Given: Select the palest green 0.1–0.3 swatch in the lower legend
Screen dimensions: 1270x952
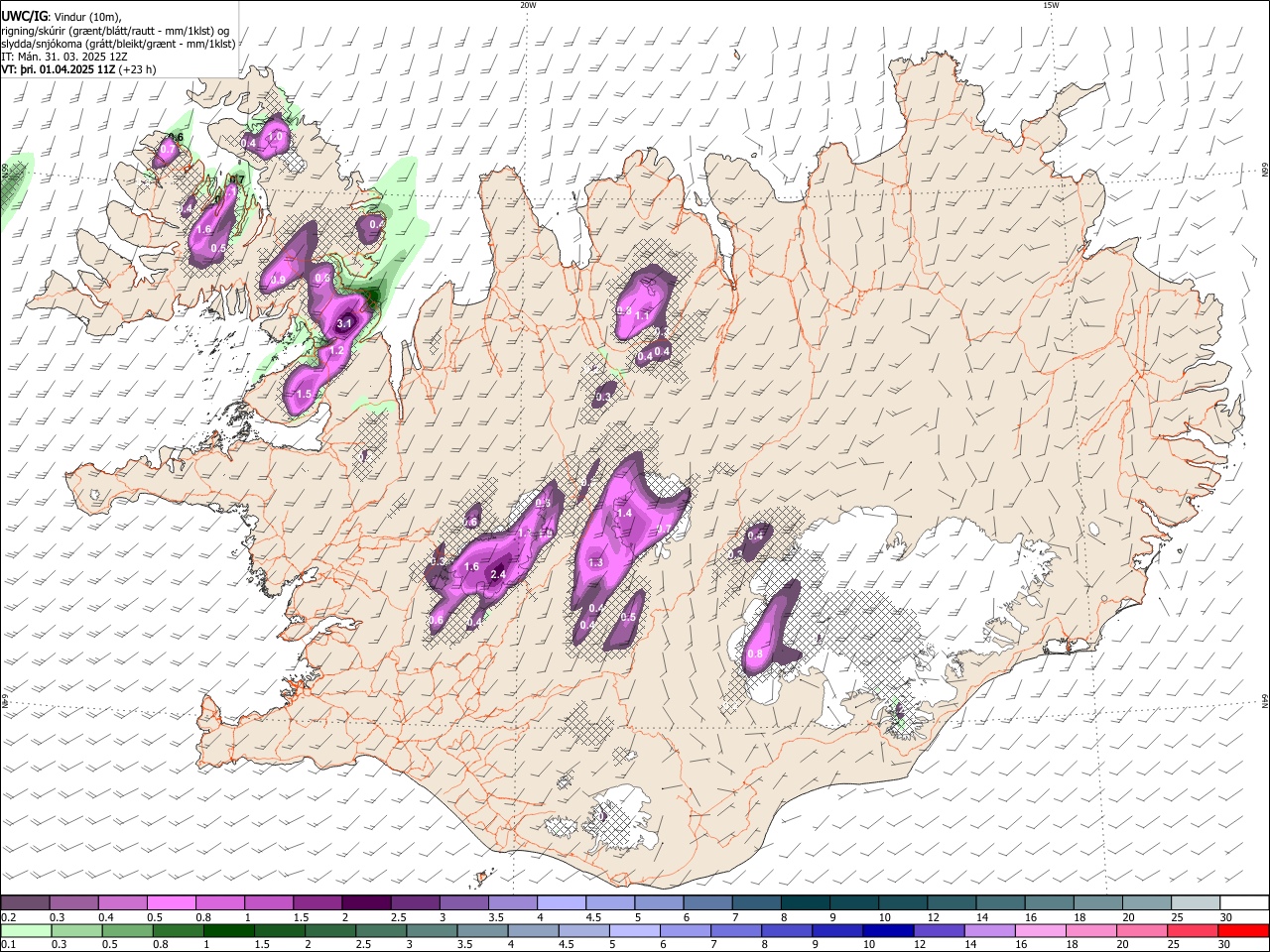Looking at the screenshot, I should click(26, 930).
